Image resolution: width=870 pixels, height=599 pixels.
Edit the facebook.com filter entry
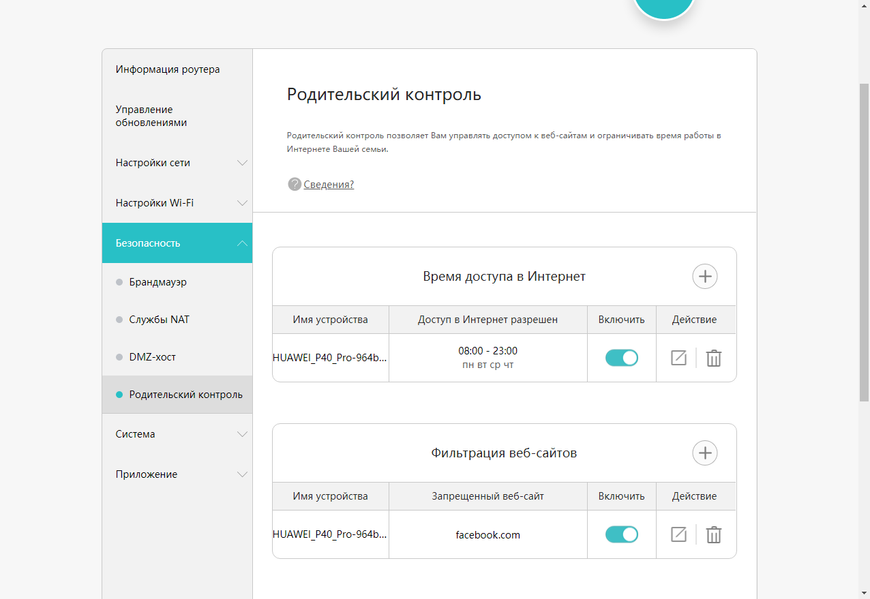coord(679,535)
